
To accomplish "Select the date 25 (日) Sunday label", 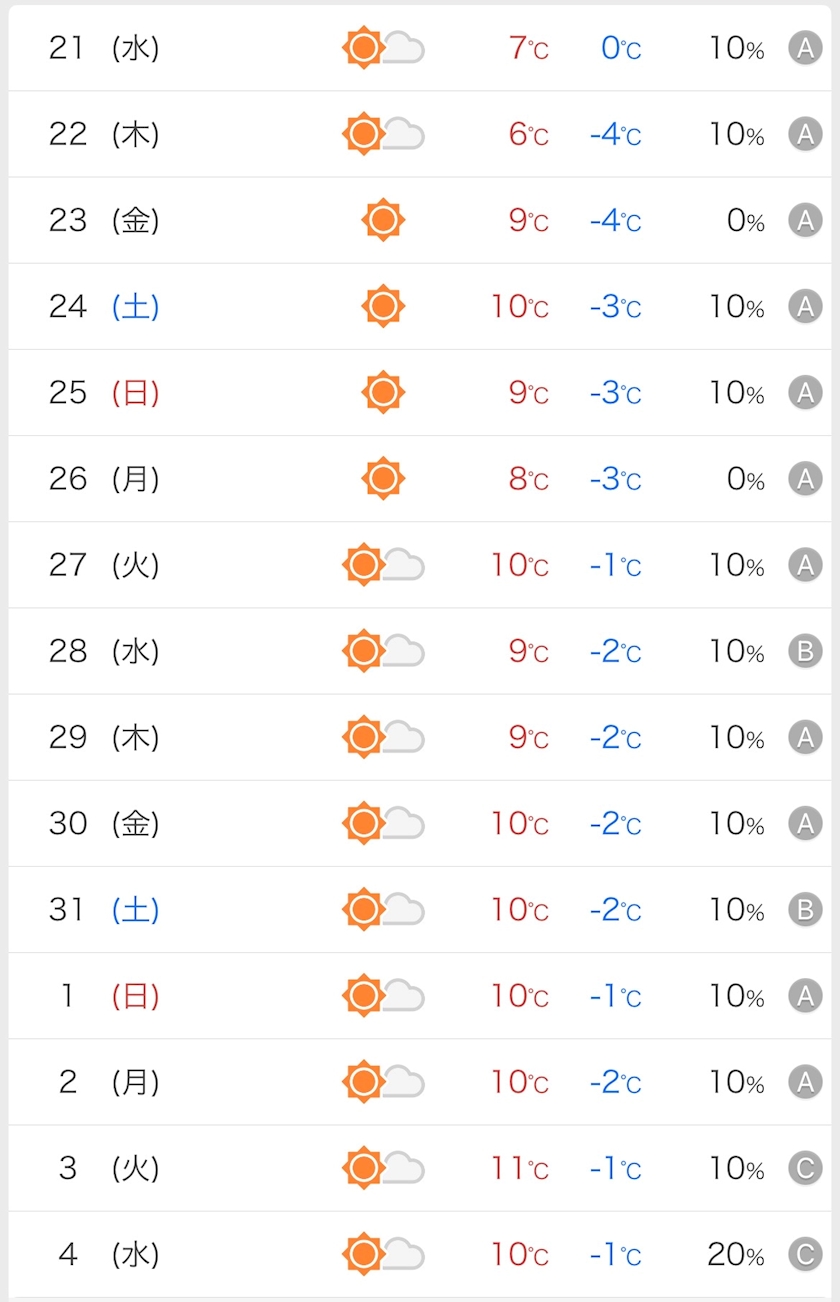I will click(104, 392).
